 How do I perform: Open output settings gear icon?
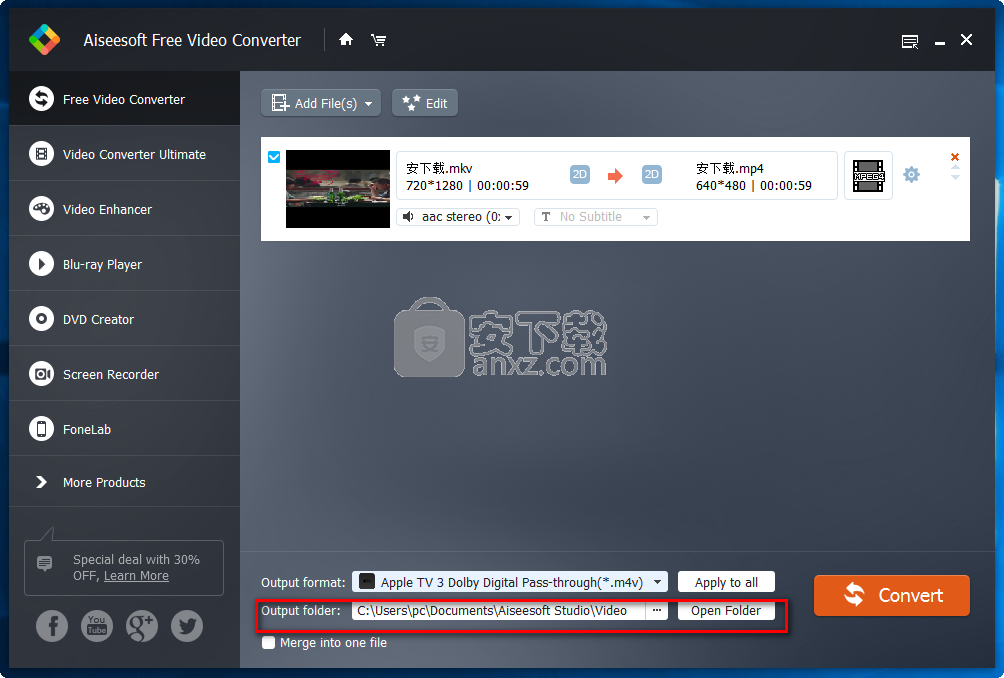[x=911, y=174]
